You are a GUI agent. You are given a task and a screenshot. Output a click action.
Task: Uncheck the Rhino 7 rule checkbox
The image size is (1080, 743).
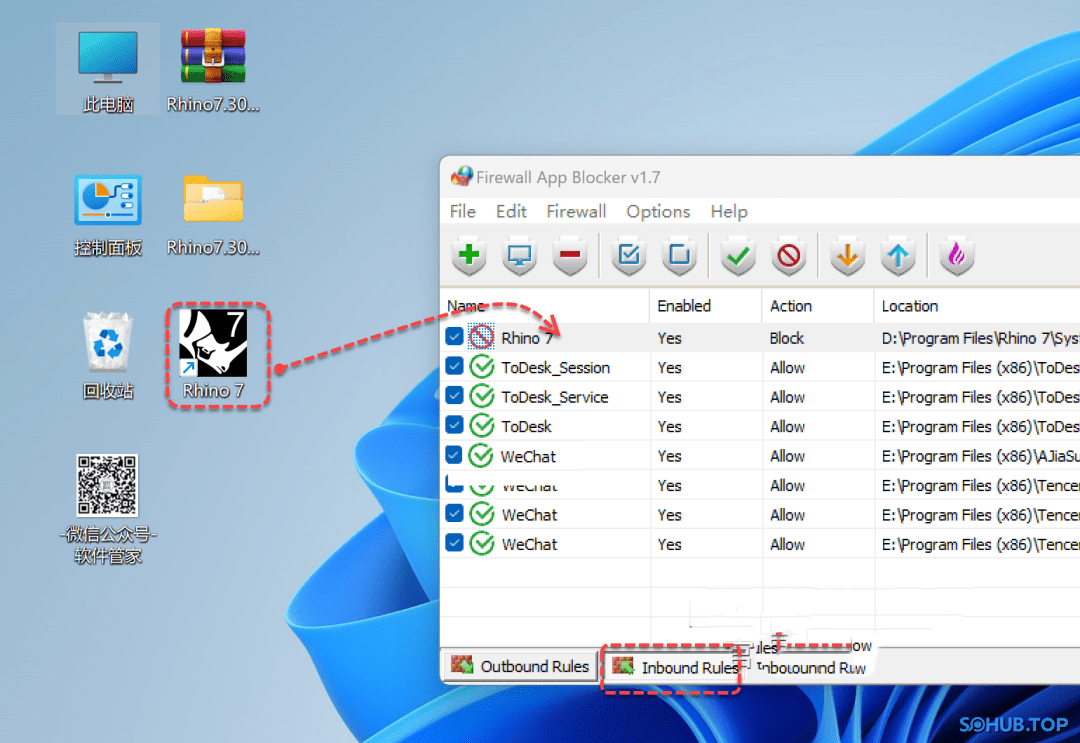pos(454,338)
